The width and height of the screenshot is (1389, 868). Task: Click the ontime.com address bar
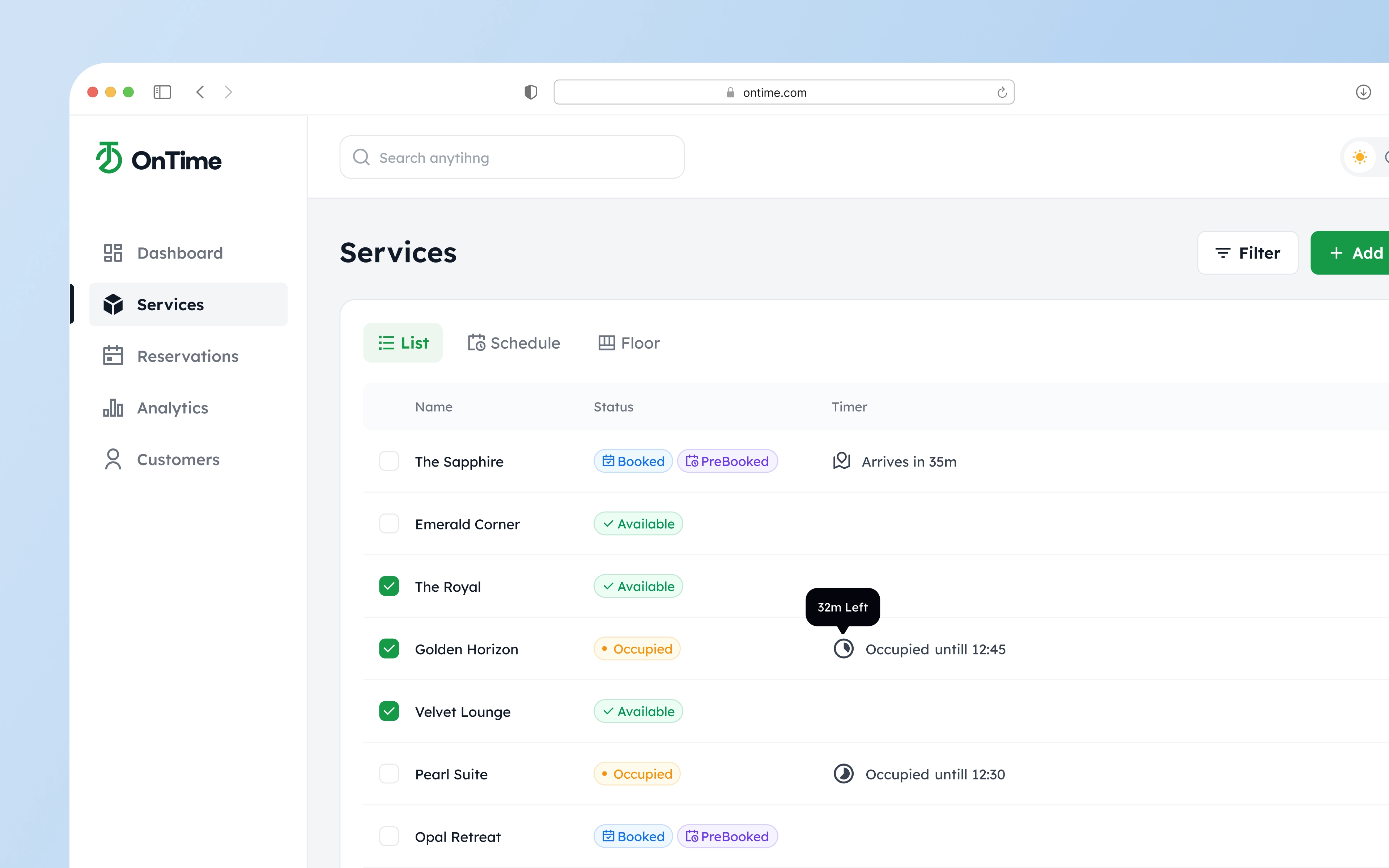(x=784, y=92)
